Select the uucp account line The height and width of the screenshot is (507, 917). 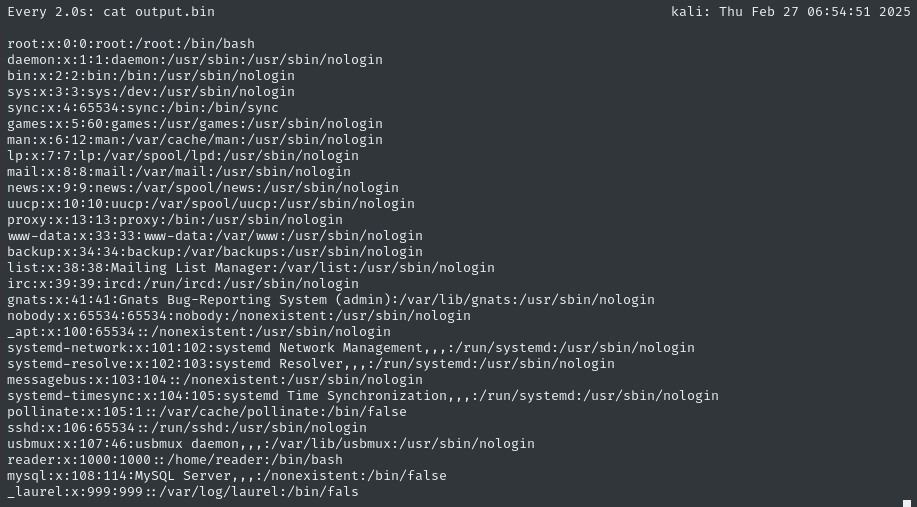tap(210, 204)
